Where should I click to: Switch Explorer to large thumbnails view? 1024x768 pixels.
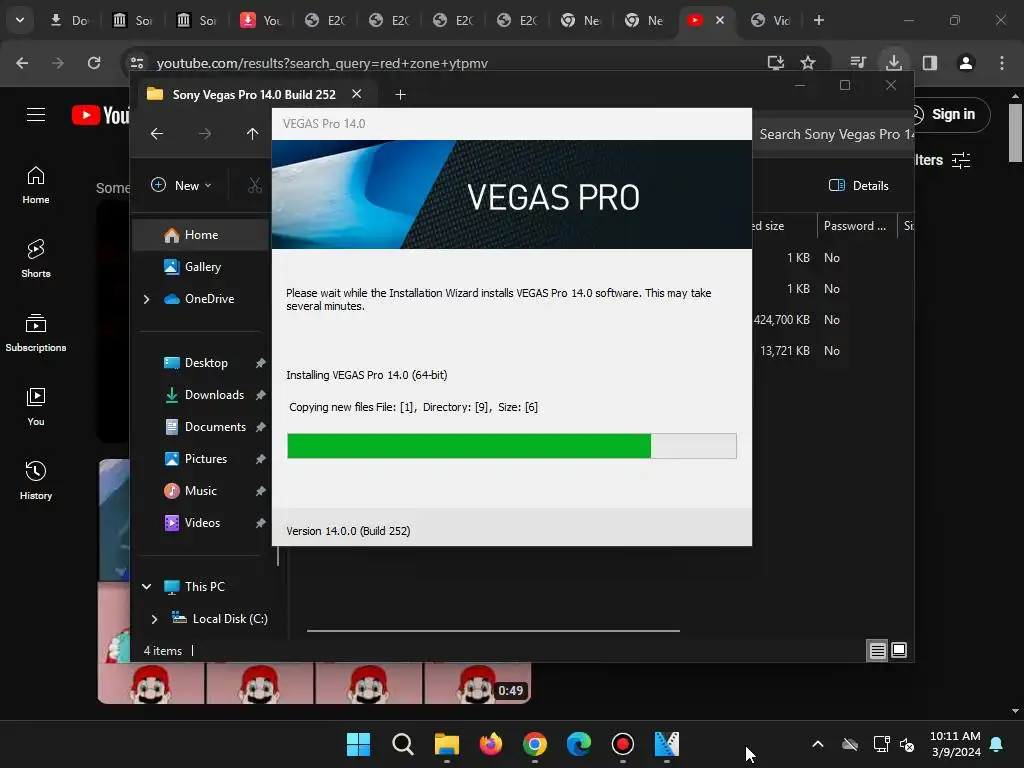coord(899,650)
